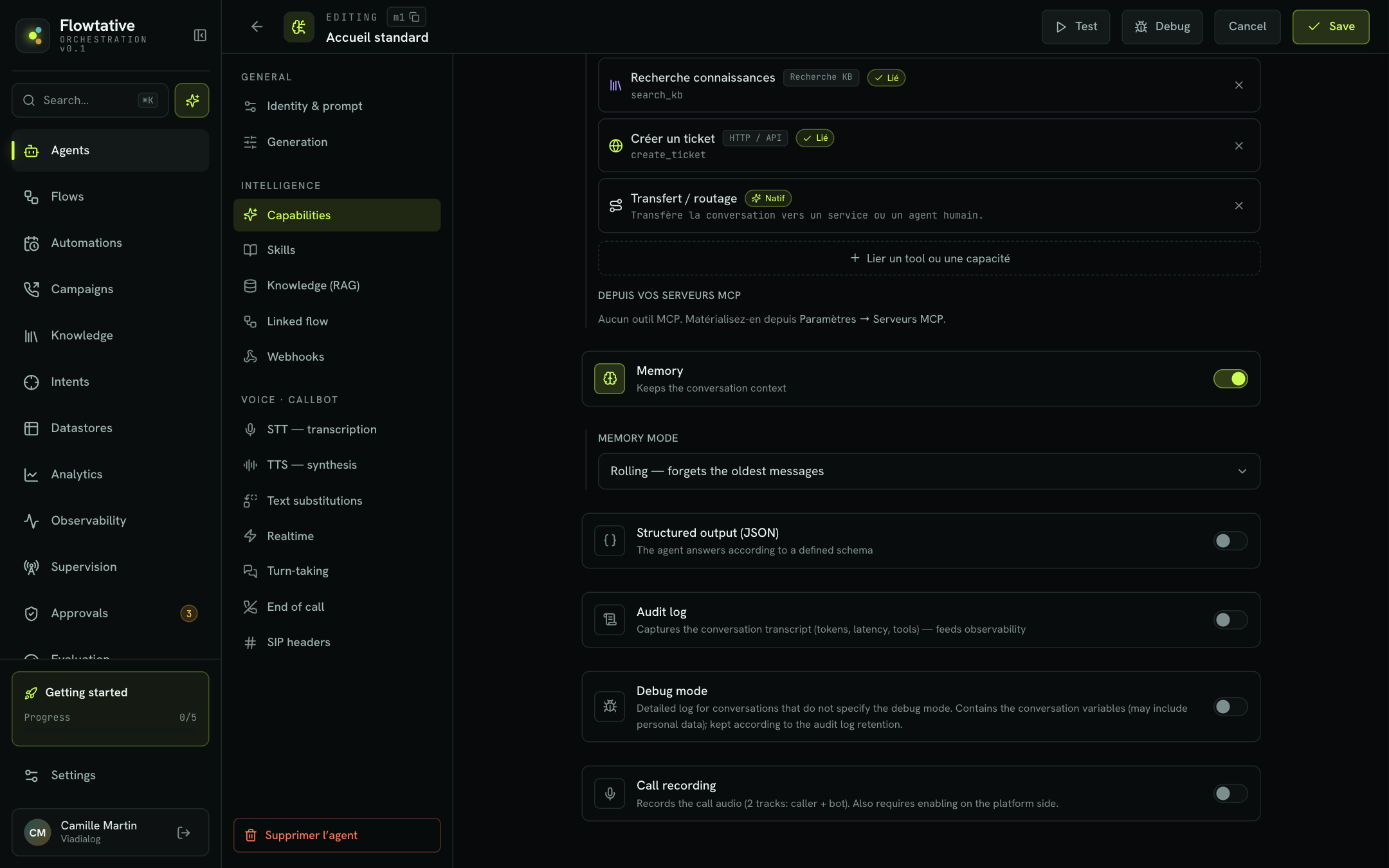Copy the m1 agent ID

[x=414, y=17]
